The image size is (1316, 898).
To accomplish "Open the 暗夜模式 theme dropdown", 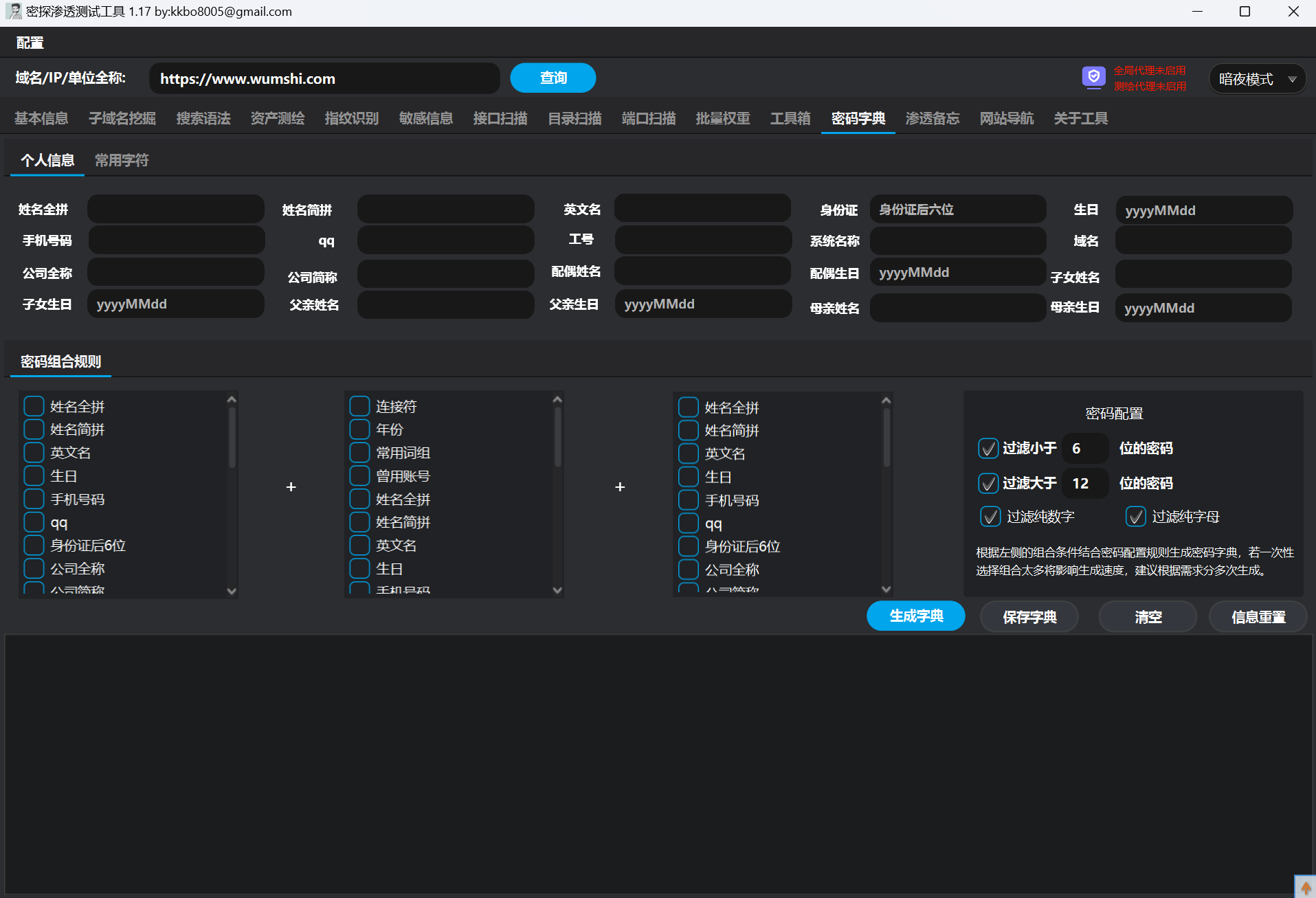I will click(1257, 79).
